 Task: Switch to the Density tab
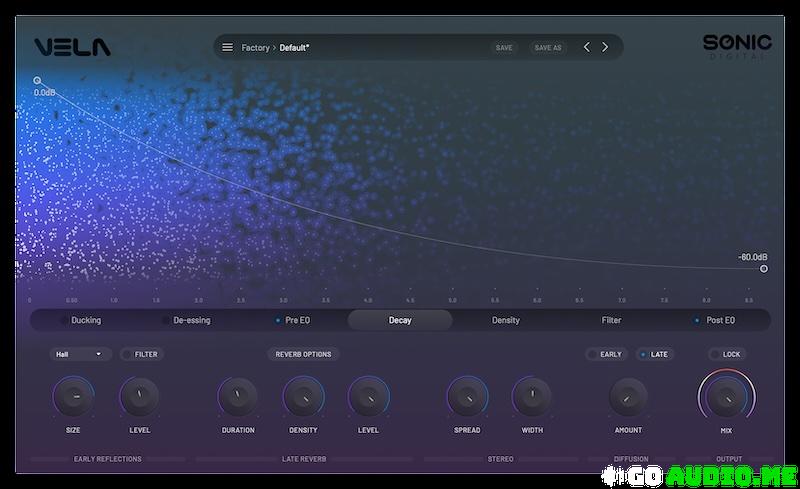(x=506, y=320)
